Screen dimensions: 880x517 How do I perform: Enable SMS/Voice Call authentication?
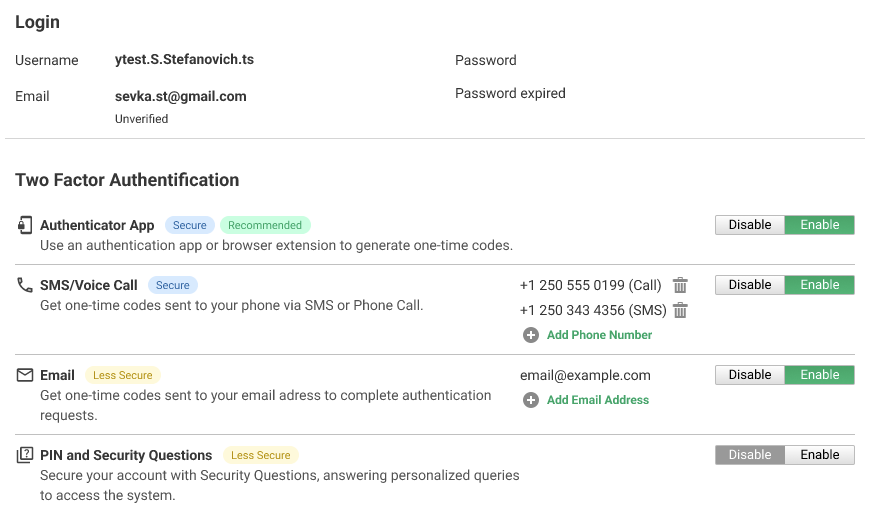click(x=819, y=285)
